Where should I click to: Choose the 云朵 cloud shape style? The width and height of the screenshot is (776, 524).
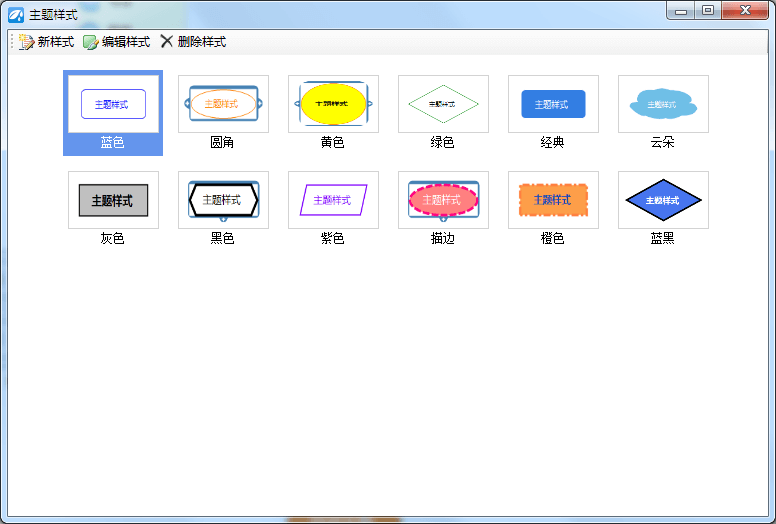pos(663,104)
